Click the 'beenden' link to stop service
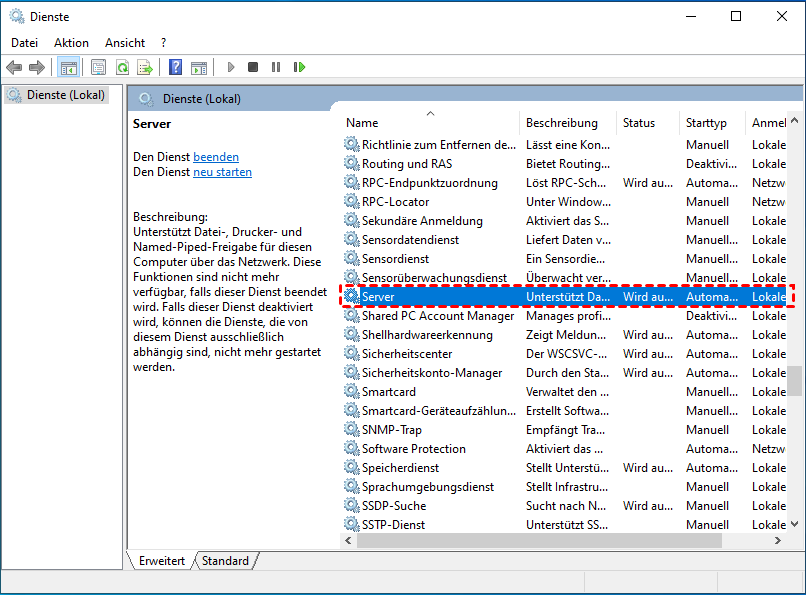 point(216,157)
